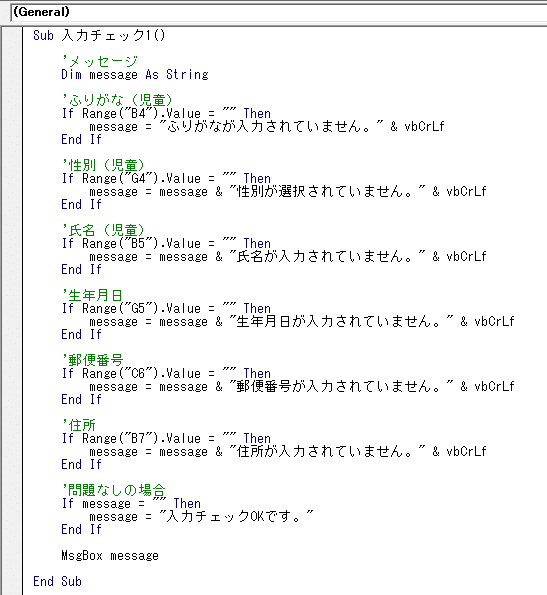Click the margin indicator bar beside 'MsgBox message'
The width and height of the screenshot is (547, 595).
coord(12,556)
